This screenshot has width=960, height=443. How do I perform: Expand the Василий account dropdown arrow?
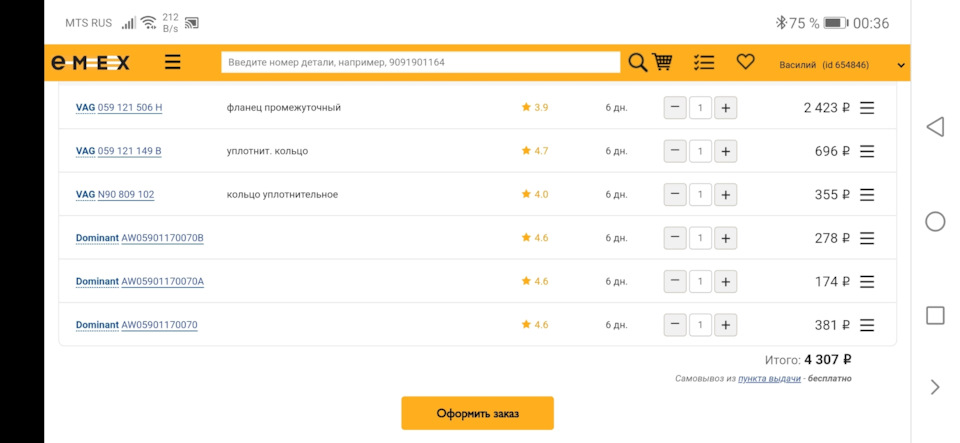[x=901, y=65]
